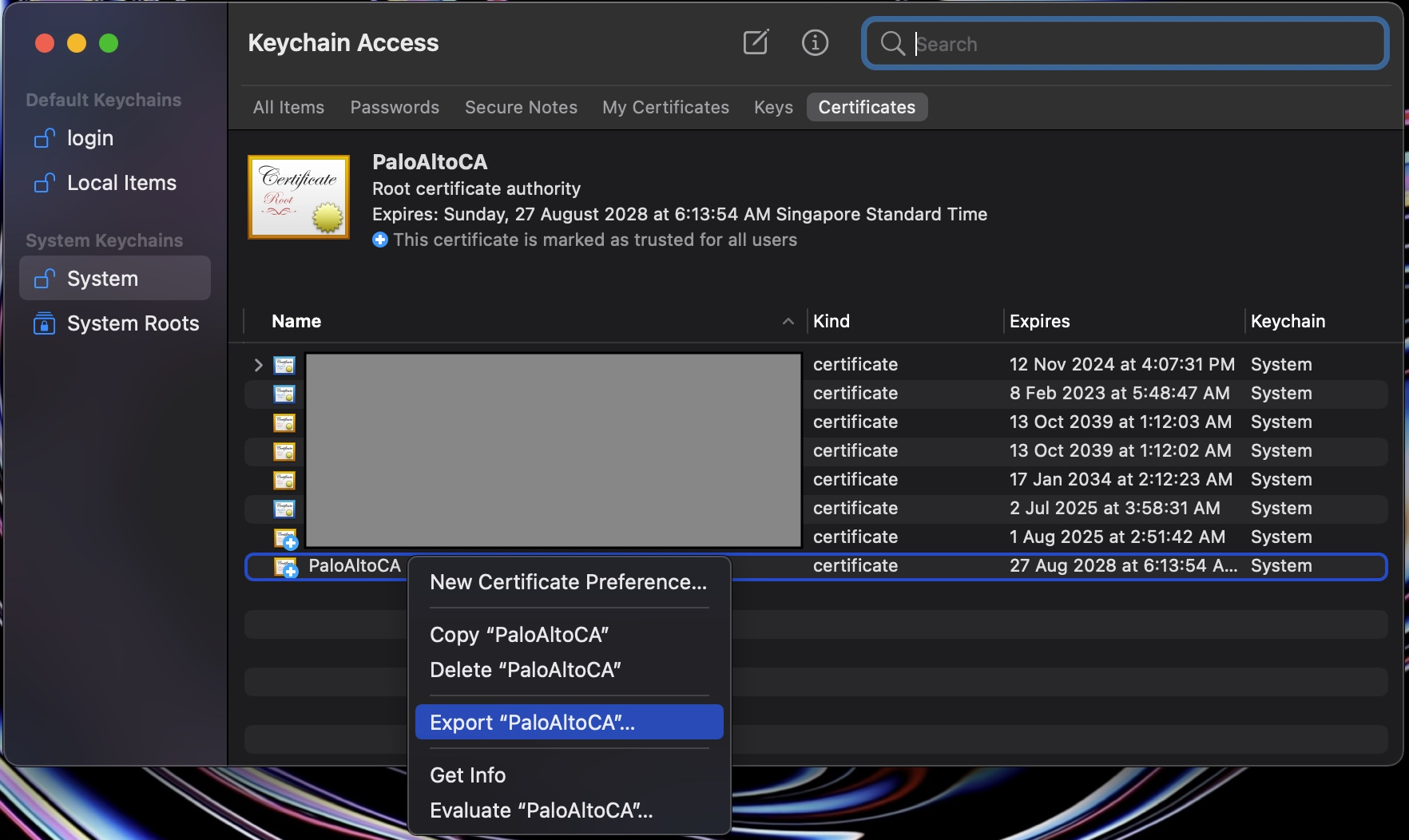The height and width of the screenshot is (840, 1409).
Task: Open Local Items keychain
Action: 121,183
